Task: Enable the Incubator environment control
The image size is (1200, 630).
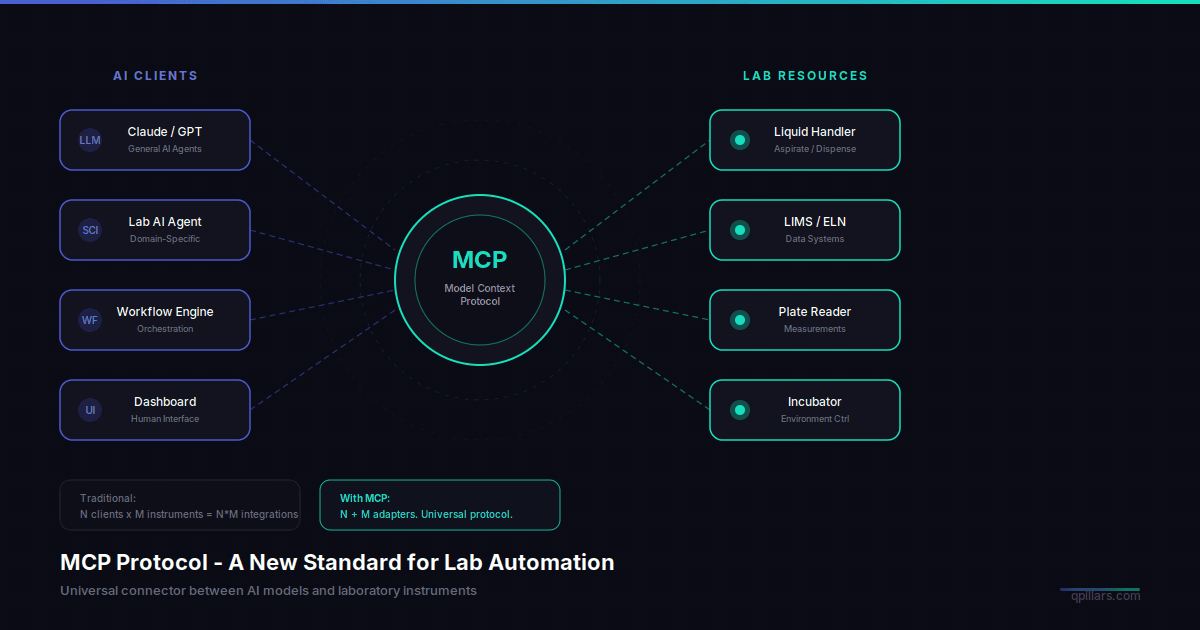Action: [805, 410]
